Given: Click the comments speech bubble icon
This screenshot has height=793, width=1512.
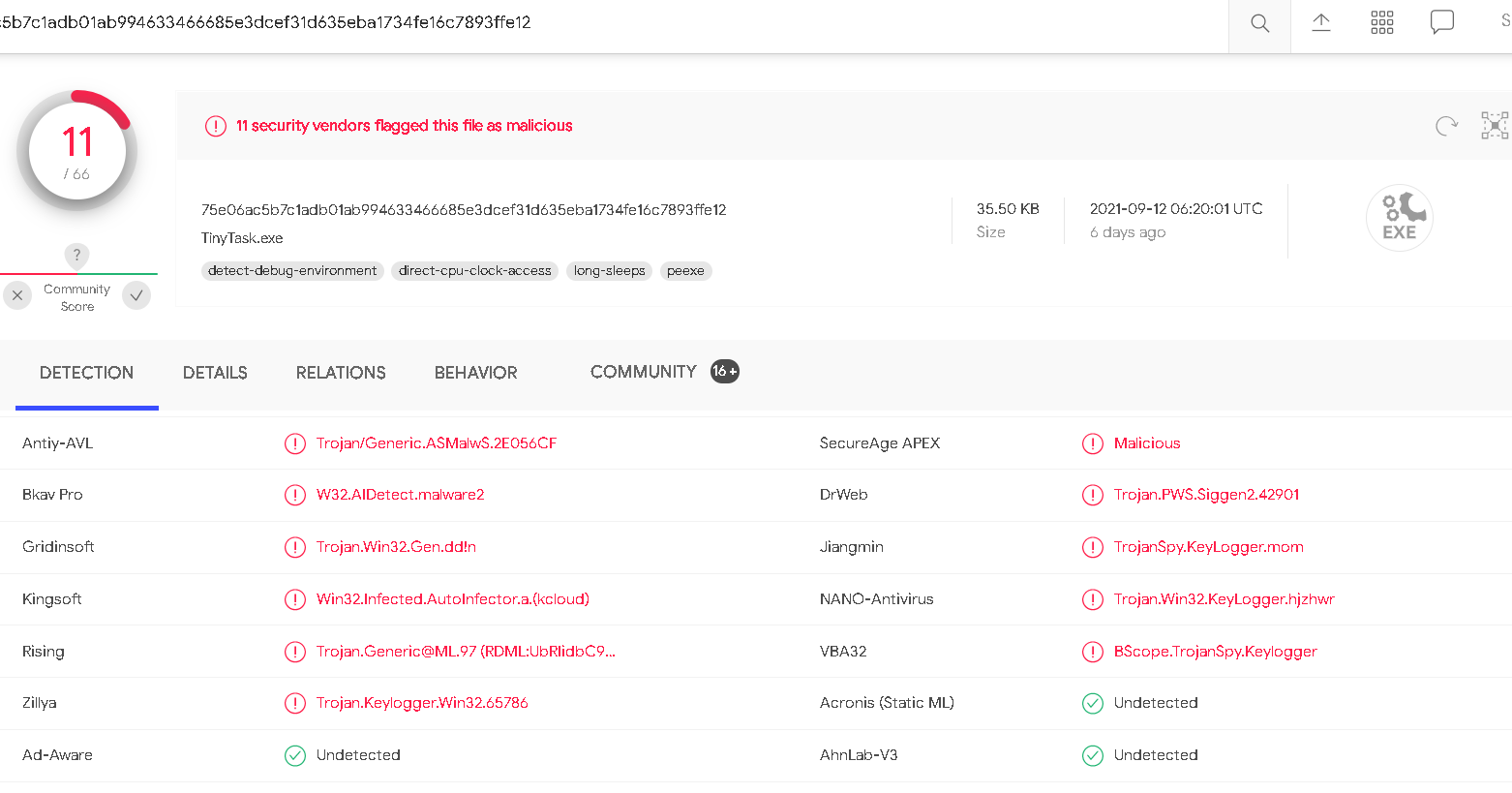Looking at the screenshot, I should (1442, 22).
